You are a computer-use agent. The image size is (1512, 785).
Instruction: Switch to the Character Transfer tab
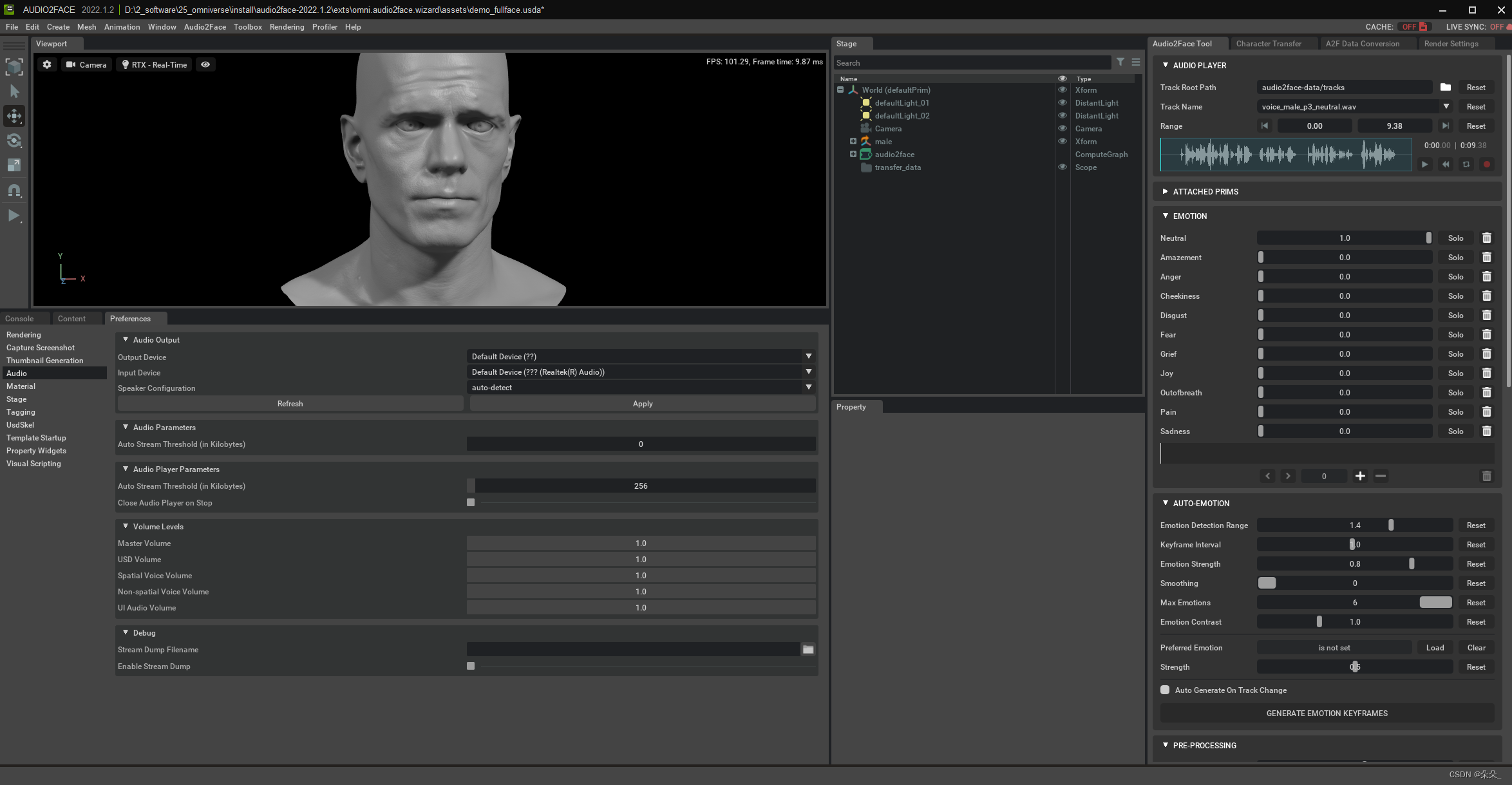pyautogui.click(x=1268, y=44)
